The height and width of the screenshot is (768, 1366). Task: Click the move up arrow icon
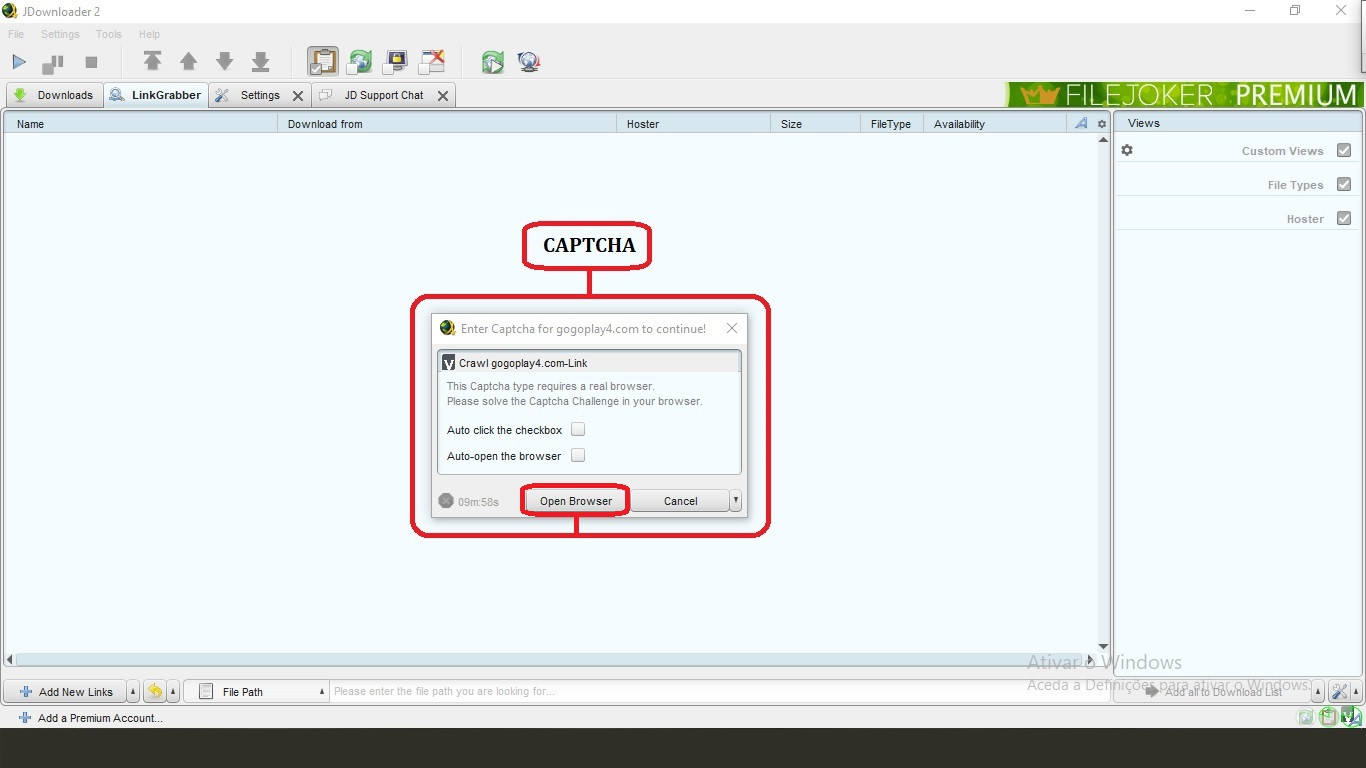[x=188, y=61]
